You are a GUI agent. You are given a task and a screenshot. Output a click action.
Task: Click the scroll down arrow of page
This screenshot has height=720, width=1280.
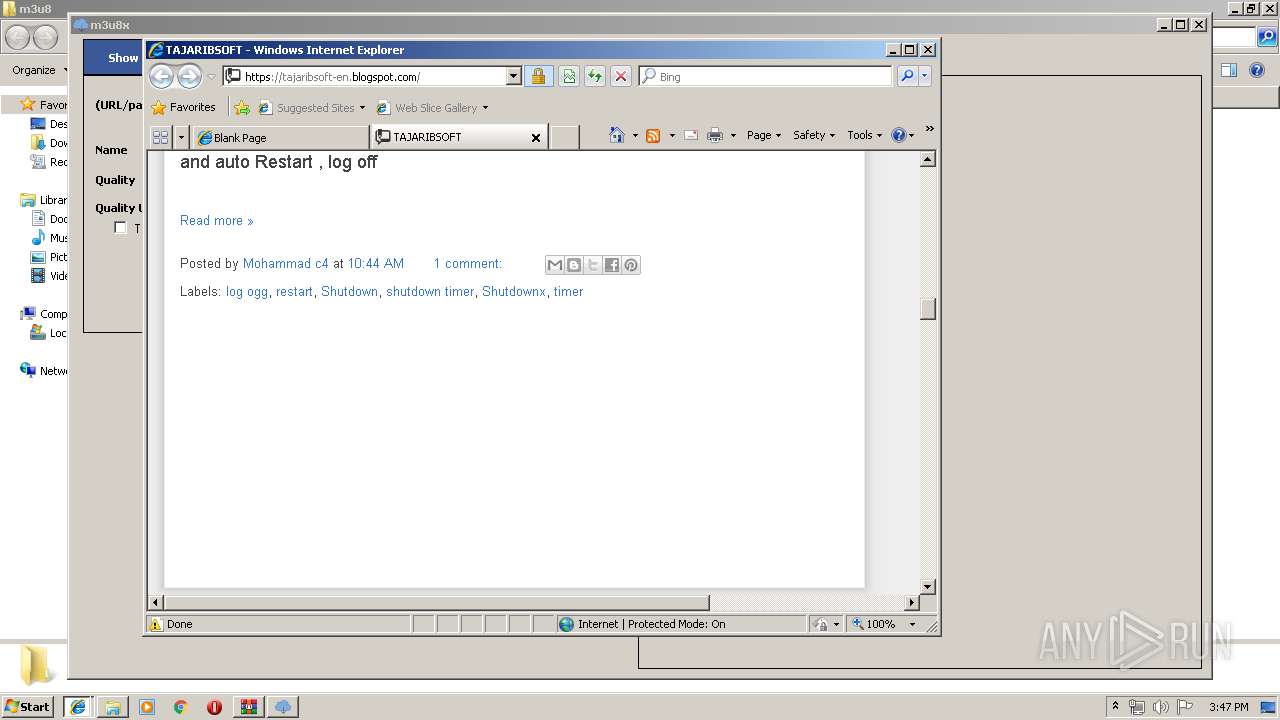[x=928, y=587]
